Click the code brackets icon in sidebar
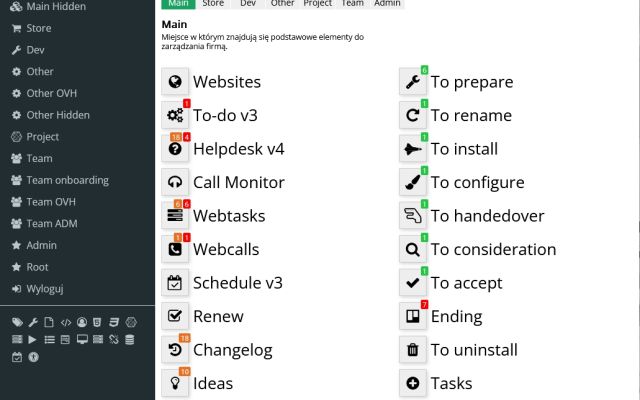Image resolution: width=640 pixels, height=400 pixels. coord(66,323)
